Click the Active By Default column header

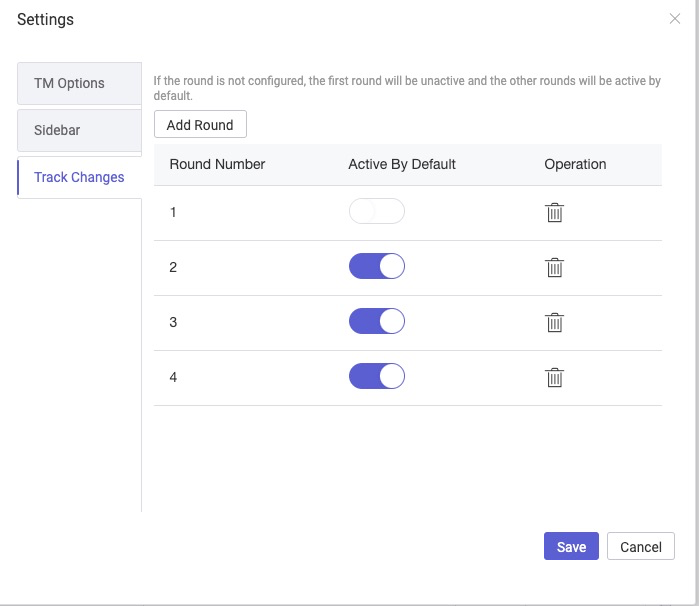pyautogui.click(x=402, y=164)
